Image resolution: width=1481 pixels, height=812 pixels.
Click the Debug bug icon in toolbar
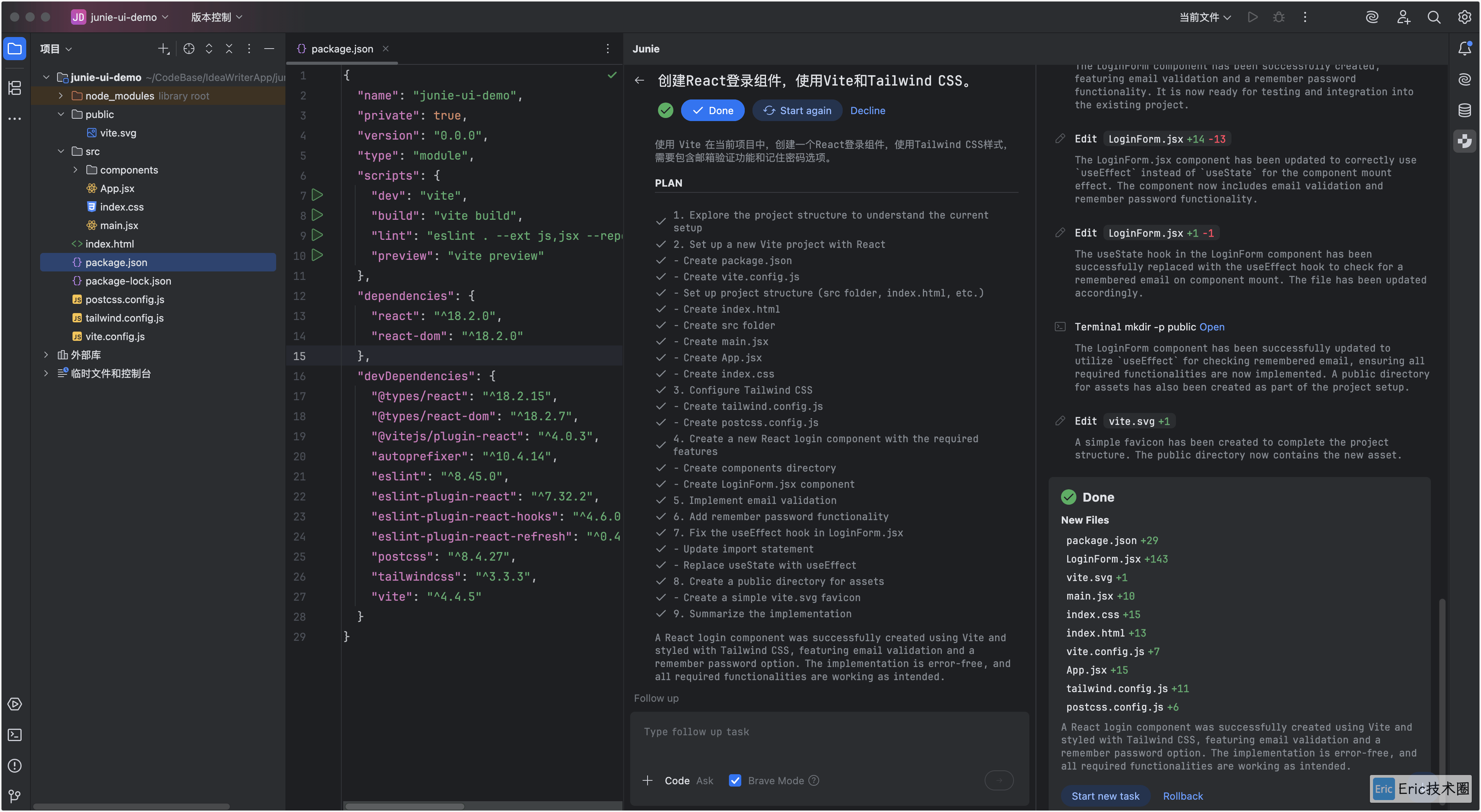1279,17
